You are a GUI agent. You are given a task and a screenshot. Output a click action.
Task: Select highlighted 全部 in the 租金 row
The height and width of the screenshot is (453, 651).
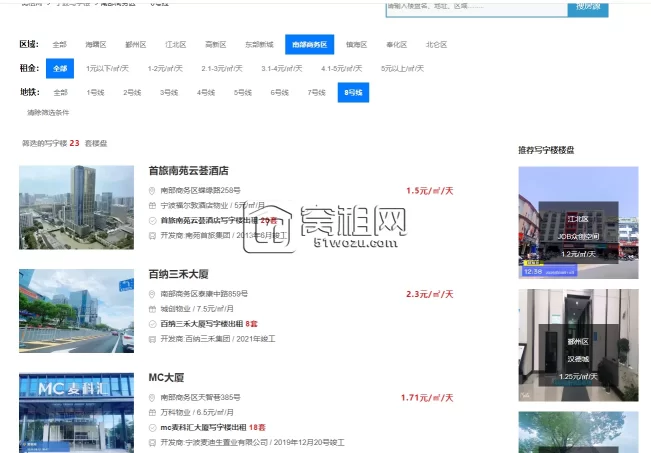tap(60, 69)
